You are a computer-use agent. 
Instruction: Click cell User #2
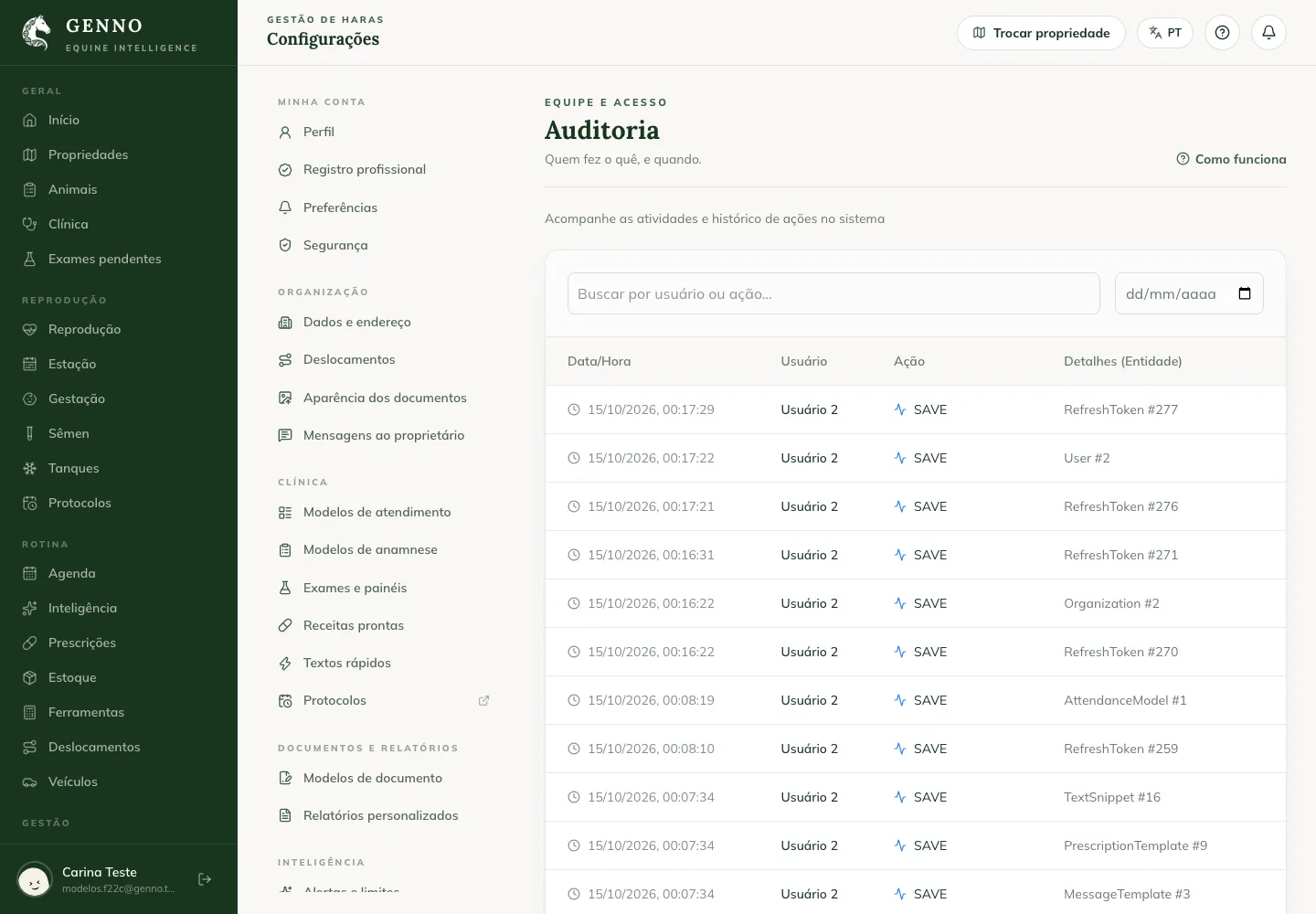(x=1087, y=458)
